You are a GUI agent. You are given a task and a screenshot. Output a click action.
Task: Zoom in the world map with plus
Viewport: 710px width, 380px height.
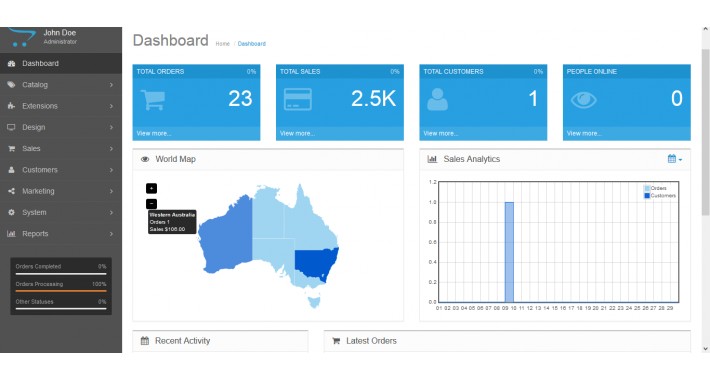(x=151, y=188)
